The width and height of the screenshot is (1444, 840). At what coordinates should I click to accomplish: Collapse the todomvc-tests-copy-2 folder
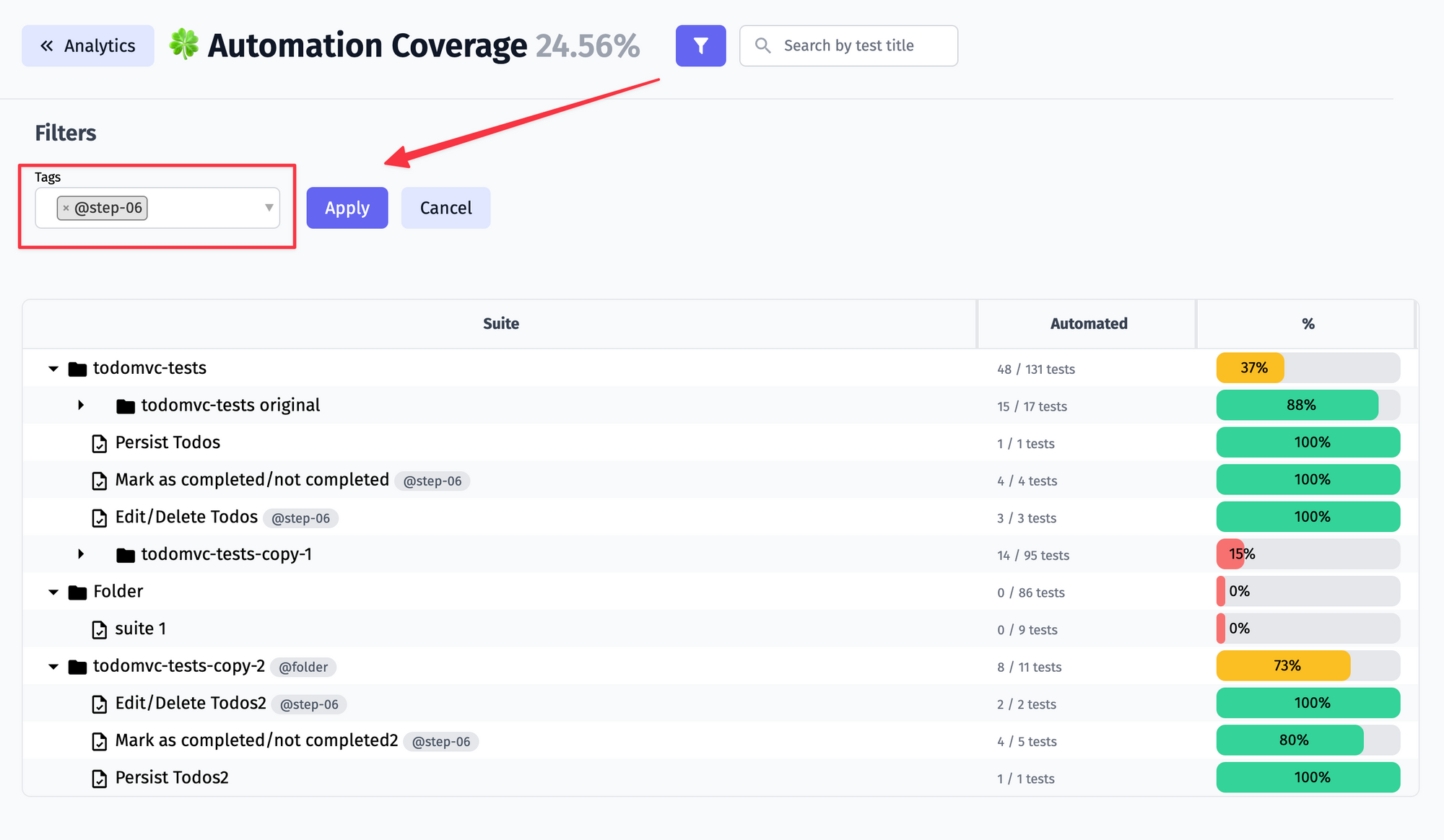pos(53,667)
